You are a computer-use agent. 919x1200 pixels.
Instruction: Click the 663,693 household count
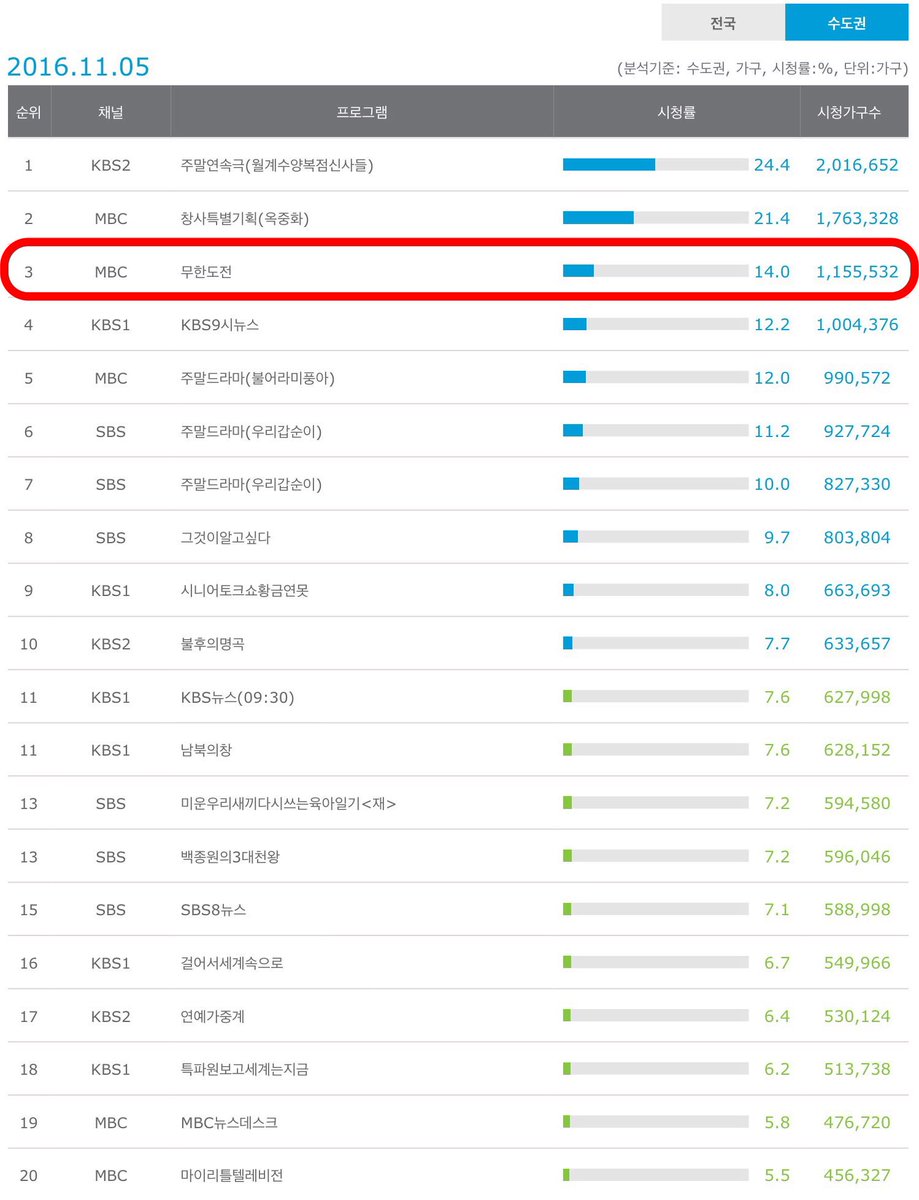[x=857, y=590]
